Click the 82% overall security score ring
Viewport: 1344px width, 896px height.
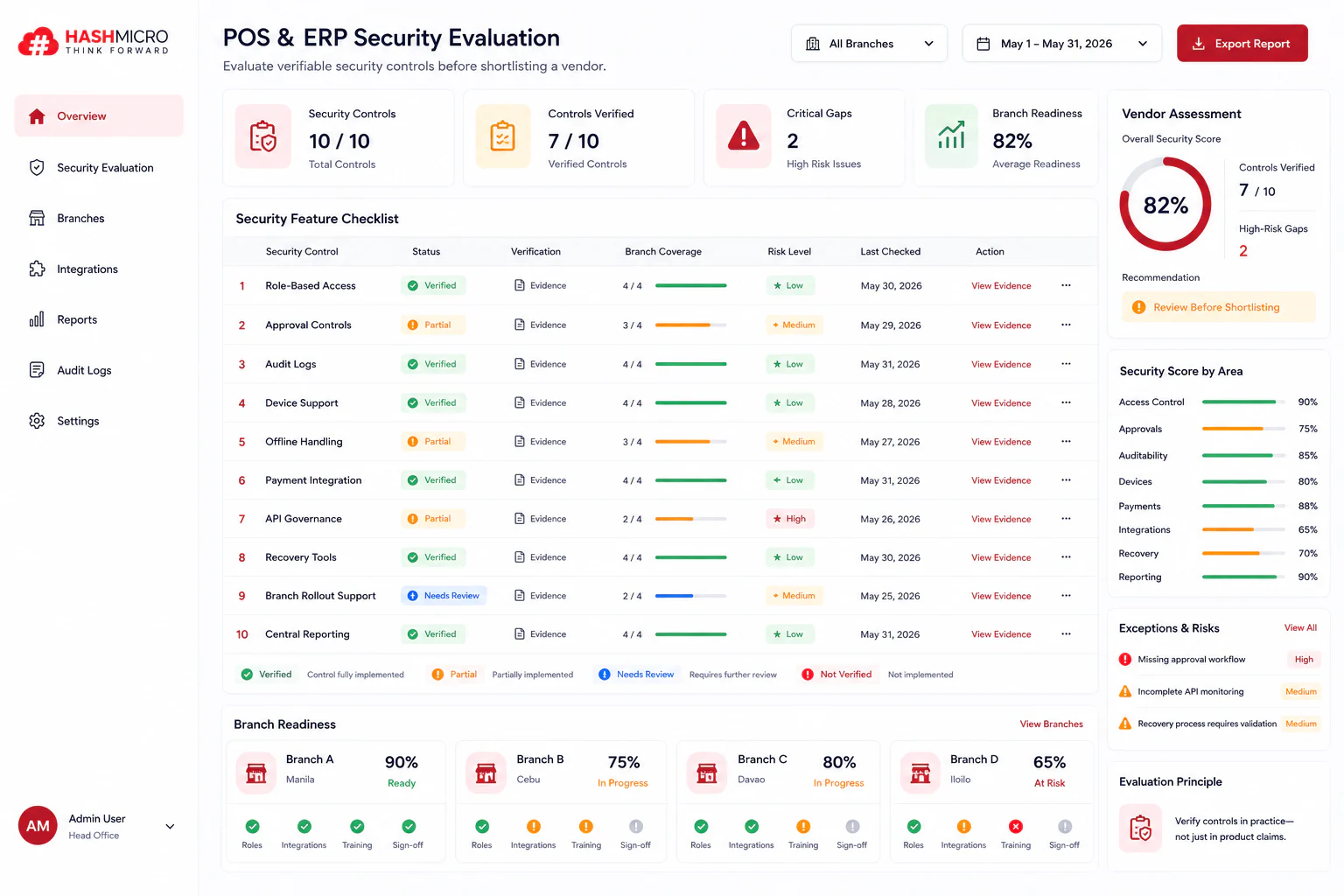1165,205
